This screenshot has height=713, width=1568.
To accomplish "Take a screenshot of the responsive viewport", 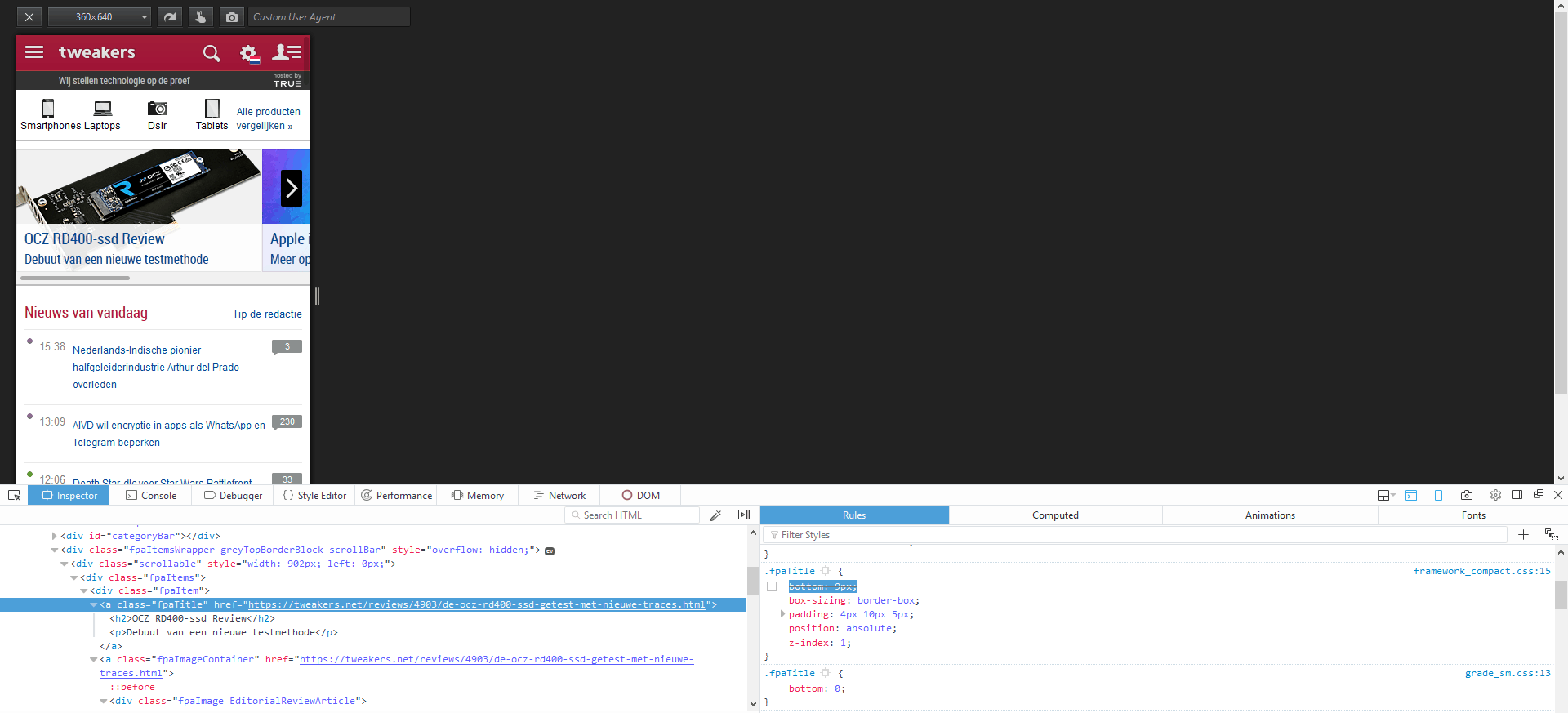I will (232, 17).
